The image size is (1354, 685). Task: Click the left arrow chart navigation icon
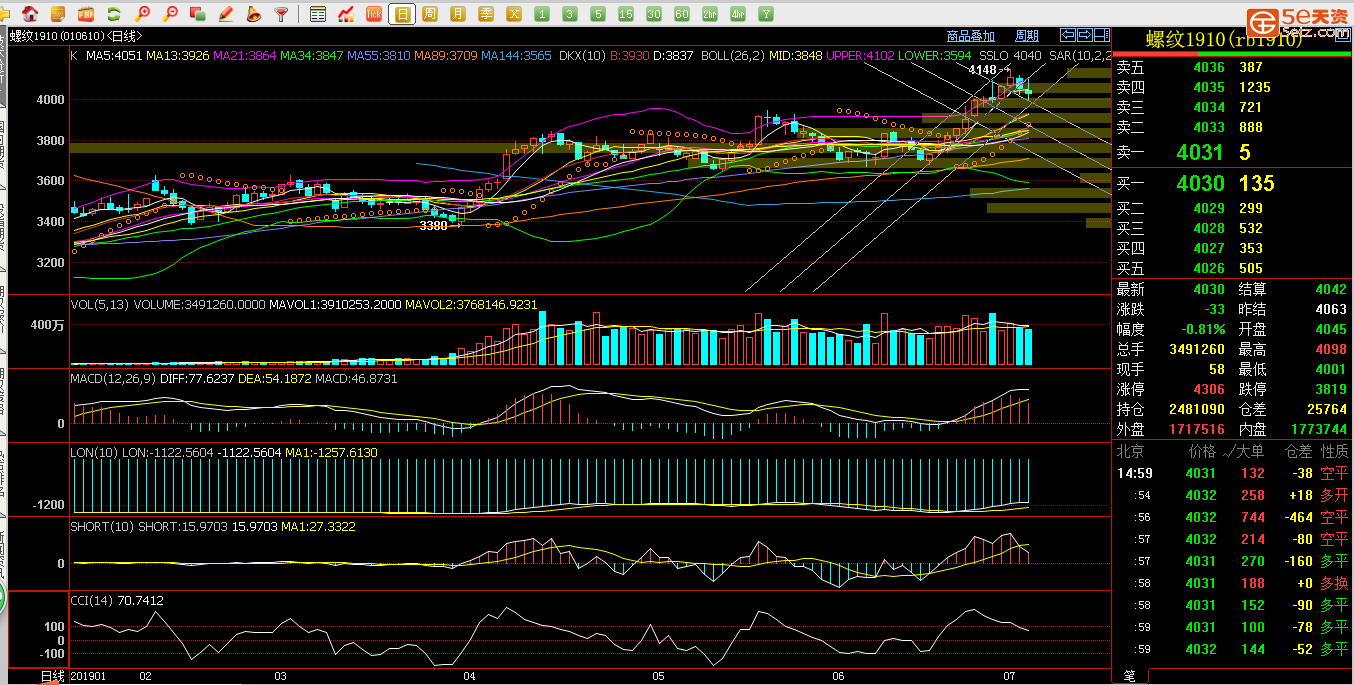[1068, 36]
